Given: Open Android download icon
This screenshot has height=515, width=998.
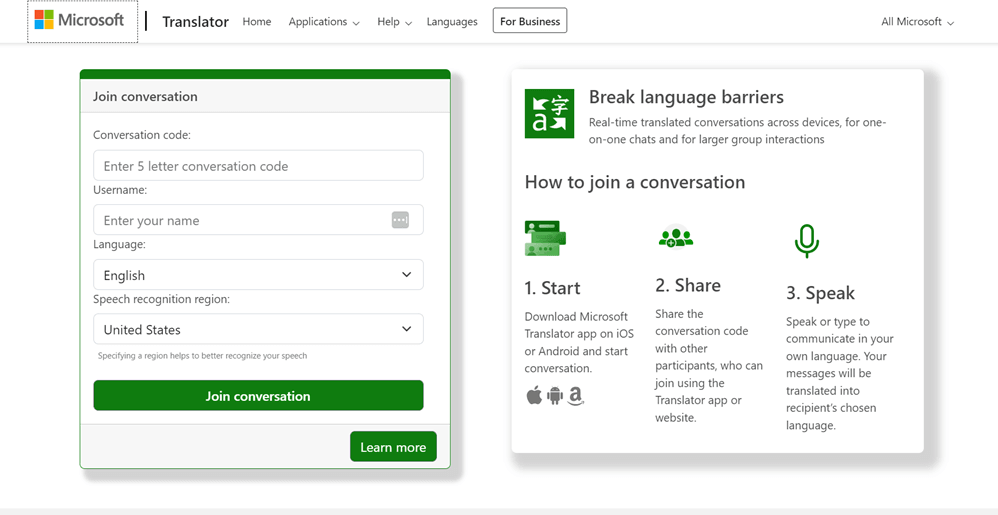Looking at the screenshot, I should point(555,397).
